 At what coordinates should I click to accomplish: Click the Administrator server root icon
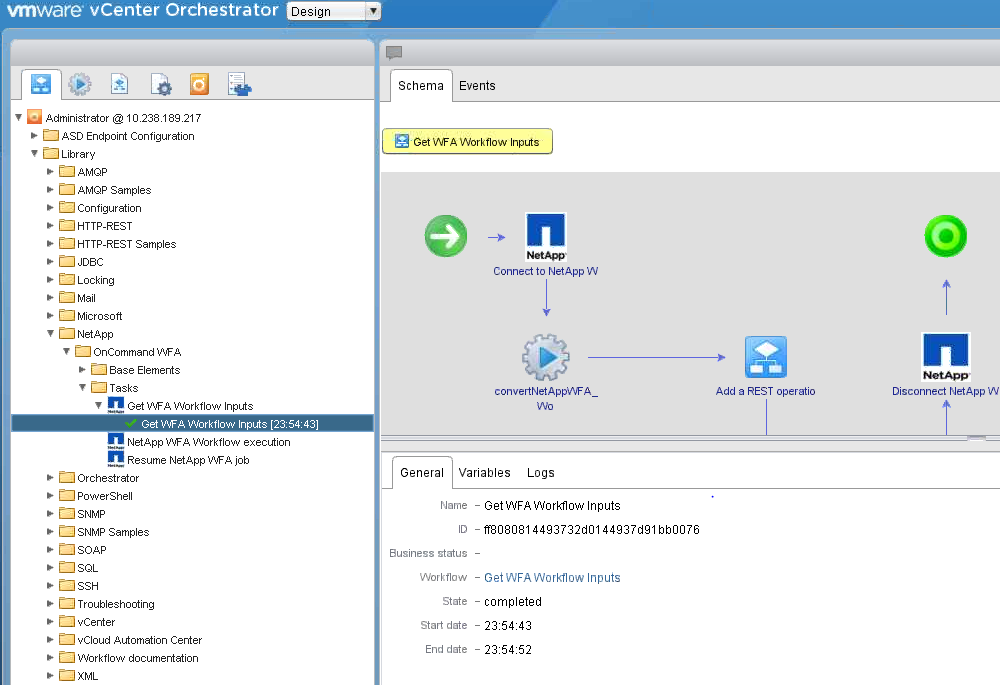click(34, 117)
